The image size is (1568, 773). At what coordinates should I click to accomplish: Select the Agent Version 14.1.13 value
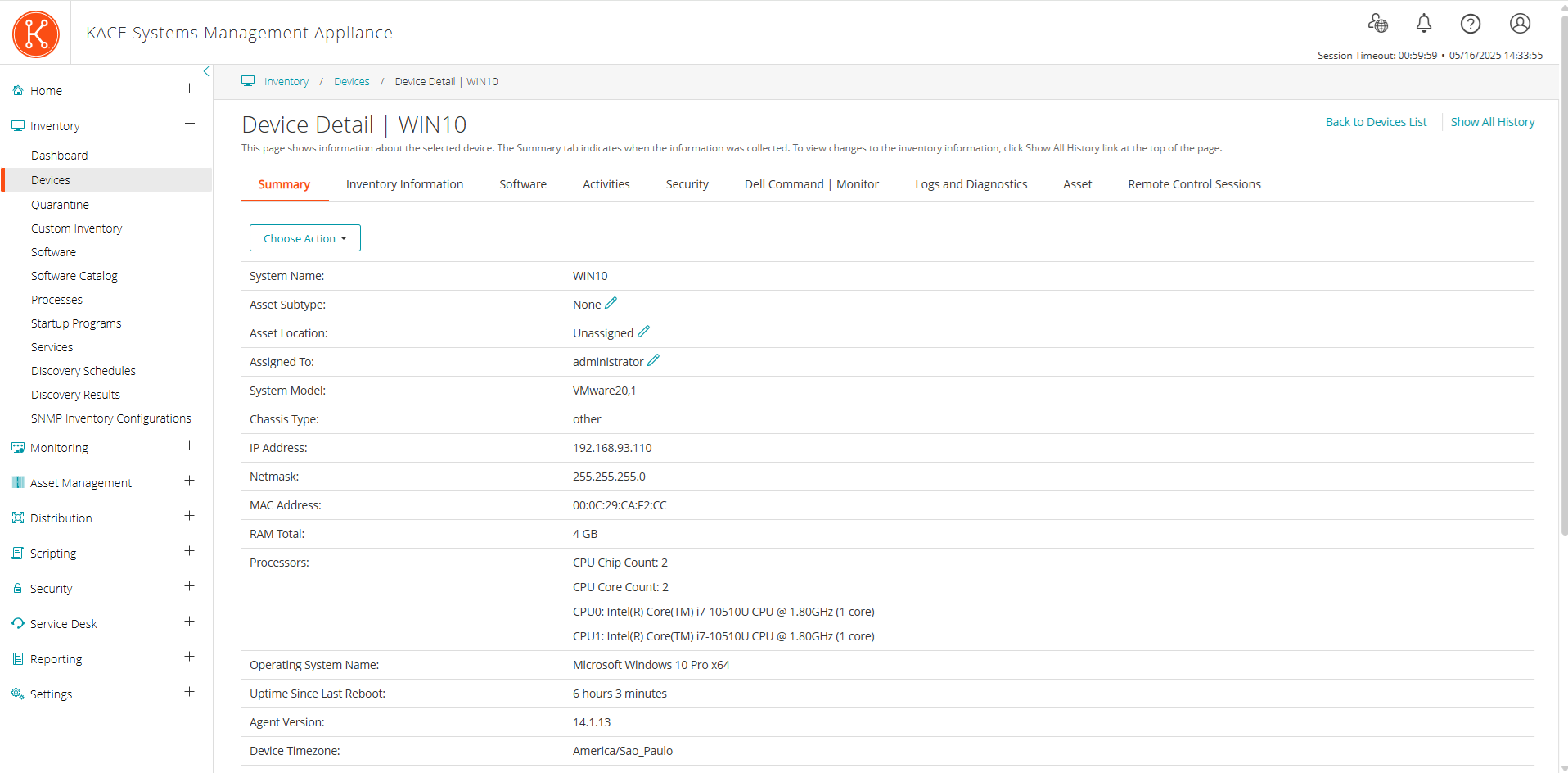[592, 722]
